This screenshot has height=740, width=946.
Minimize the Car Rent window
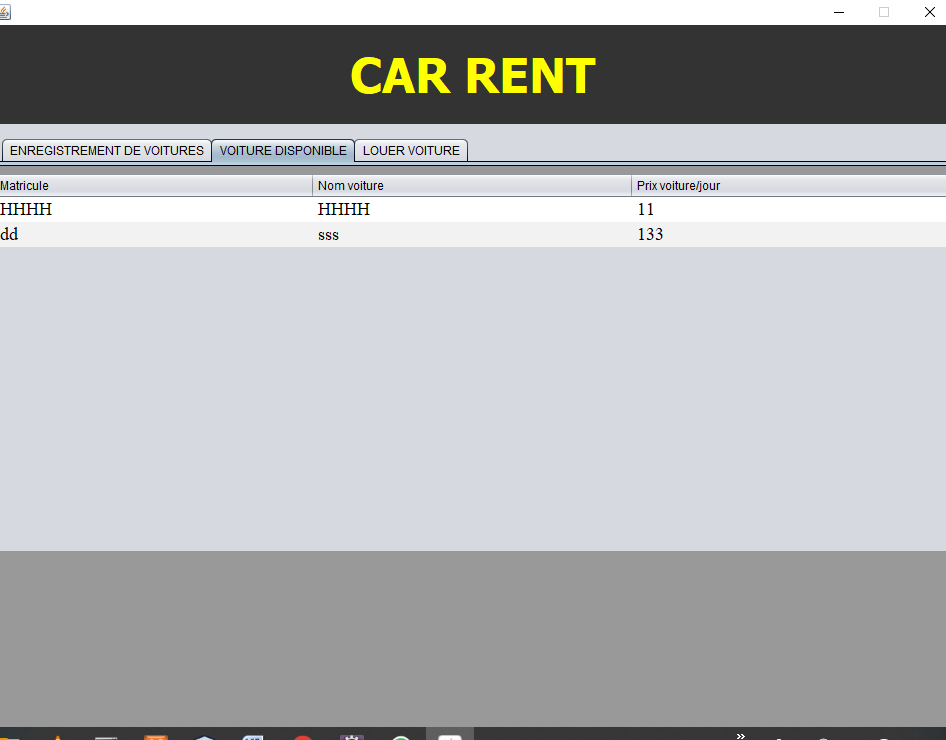pos(839,12)
